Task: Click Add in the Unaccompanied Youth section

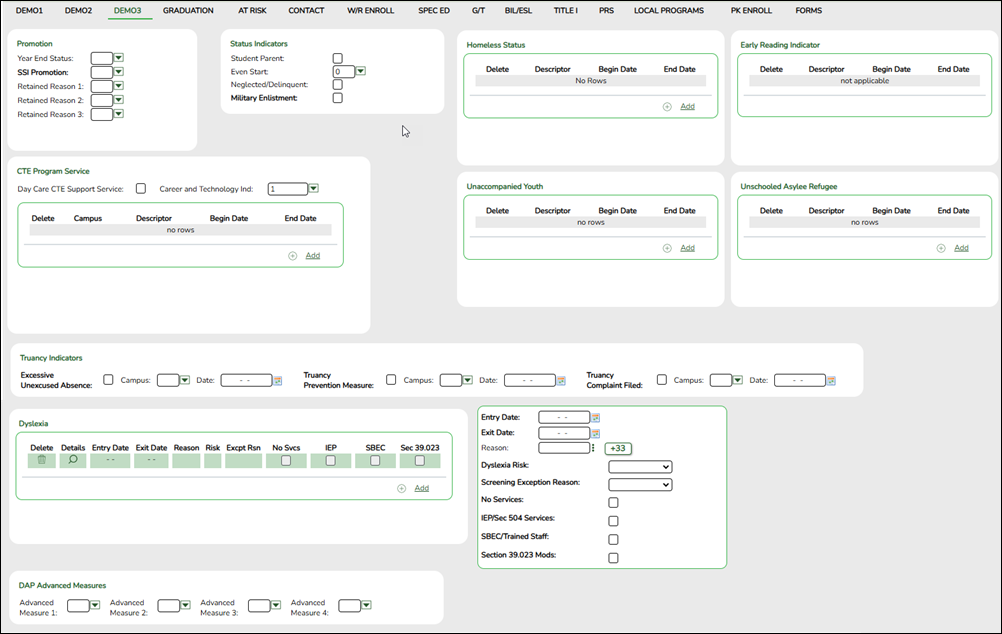Action: coord(686,247)
